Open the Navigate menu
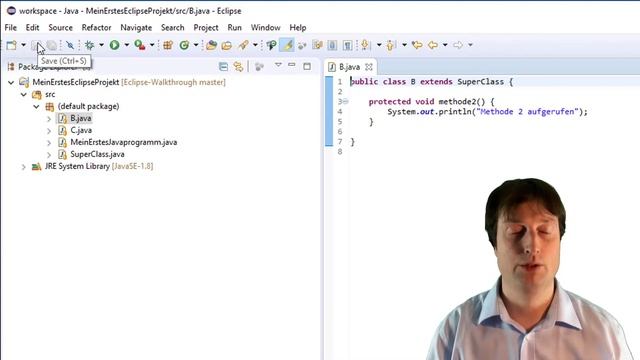The width and height of the screenshot is (640, 360). (x=136, y=27)
